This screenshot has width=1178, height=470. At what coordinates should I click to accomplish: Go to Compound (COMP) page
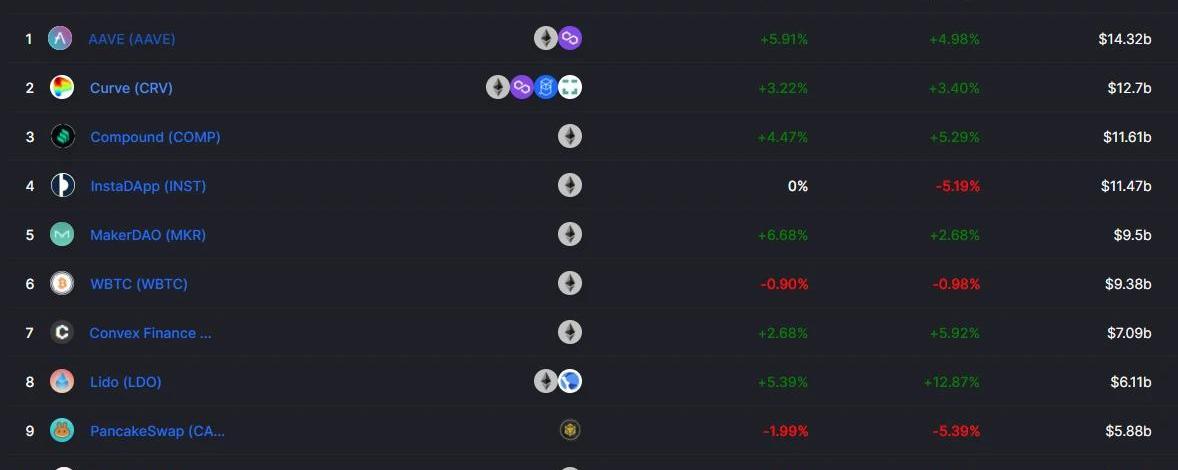(x=156, y=137)
